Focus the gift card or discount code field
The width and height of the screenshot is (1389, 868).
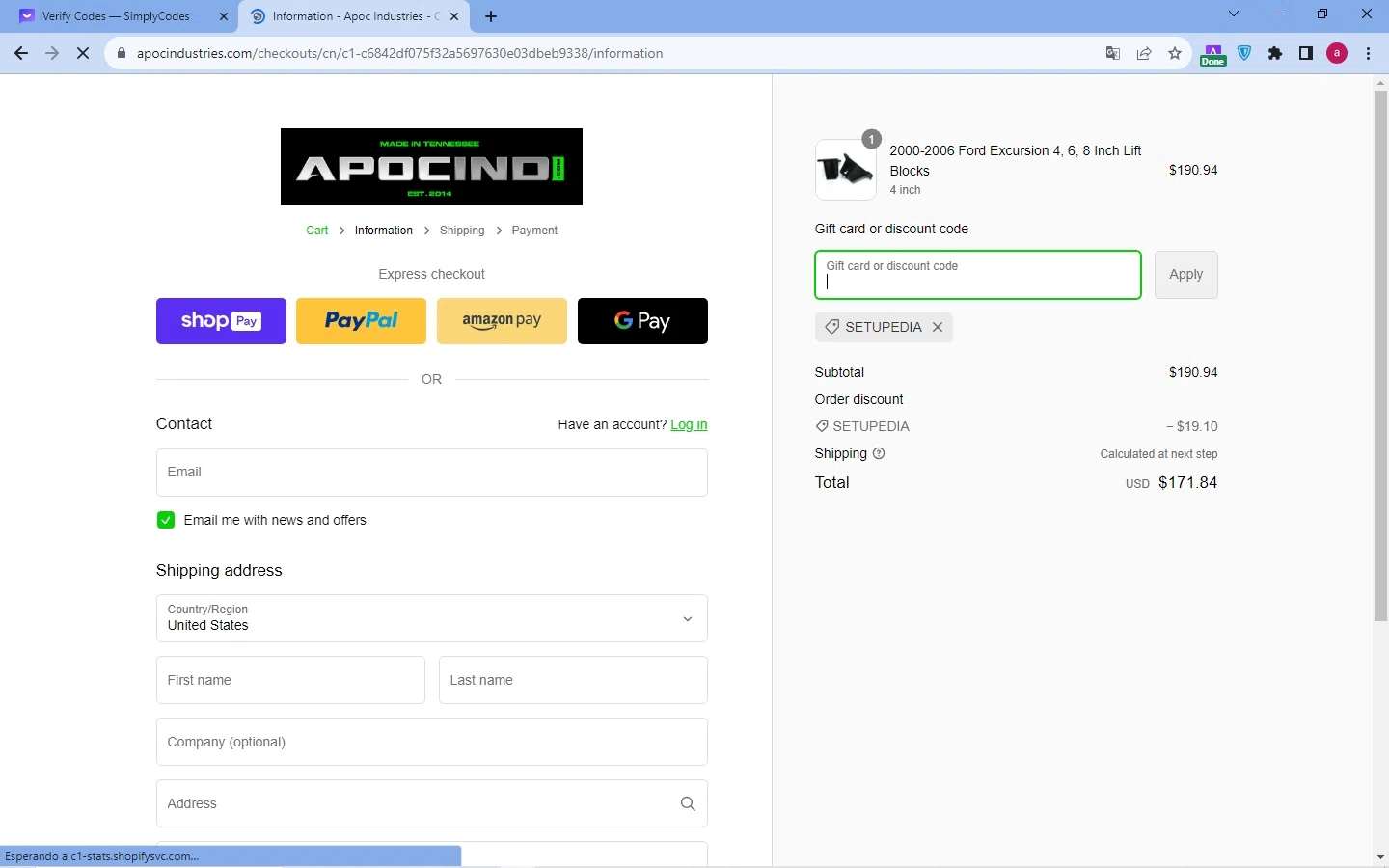978,275
